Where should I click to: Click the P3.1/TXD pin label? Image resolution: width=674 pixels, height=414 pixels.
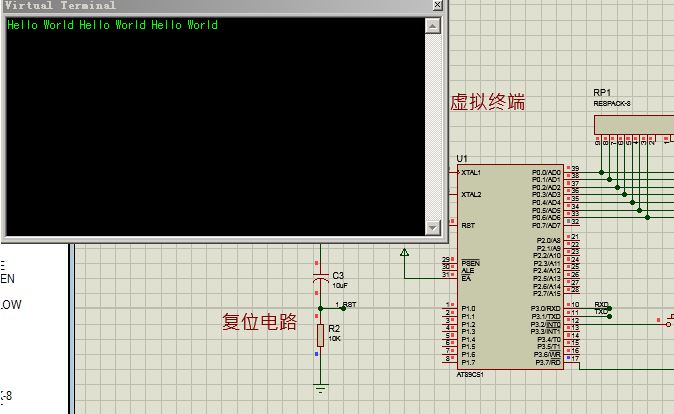[545, 317]
